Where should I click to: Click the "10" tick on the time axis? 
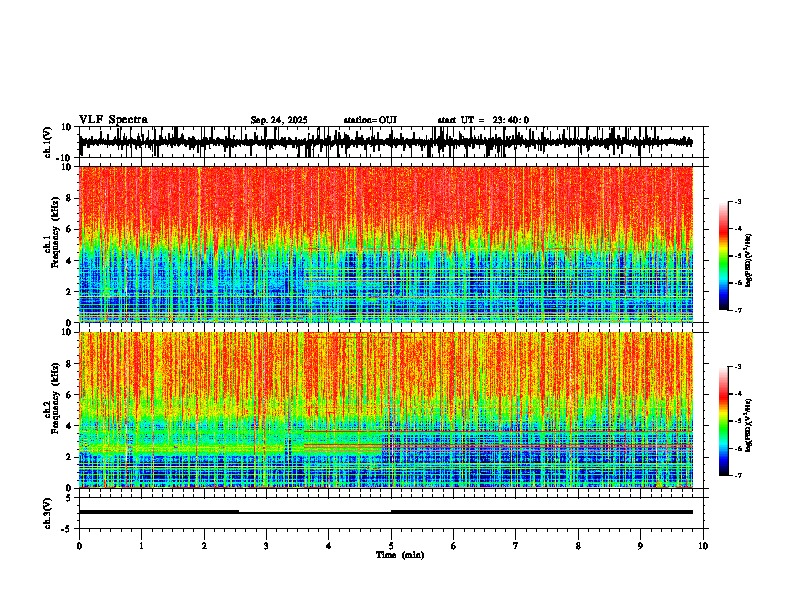(703, 546)
